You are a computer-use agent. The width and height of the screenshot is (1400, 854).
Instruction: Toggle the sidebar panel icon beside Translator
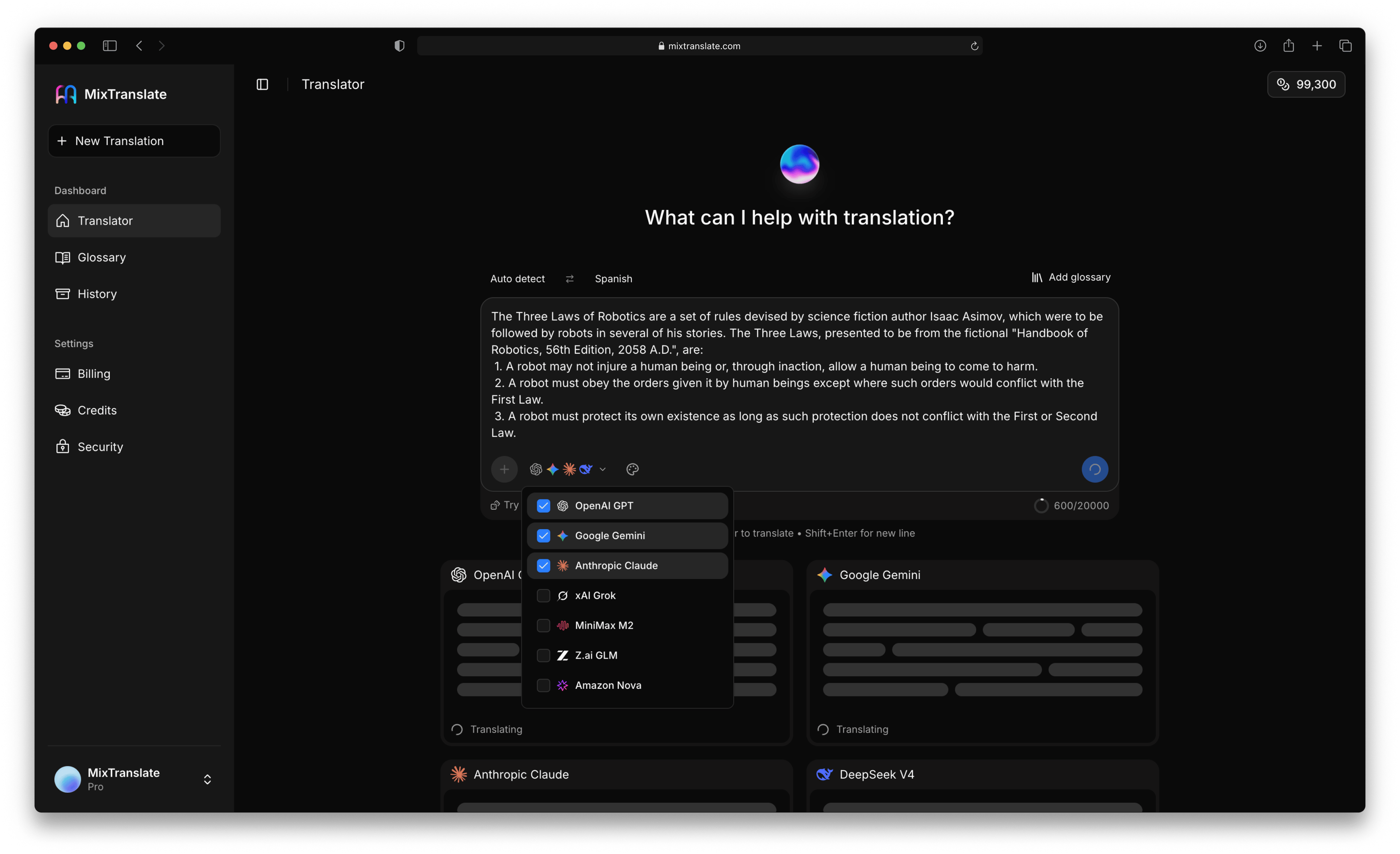(x=262, y=84)
